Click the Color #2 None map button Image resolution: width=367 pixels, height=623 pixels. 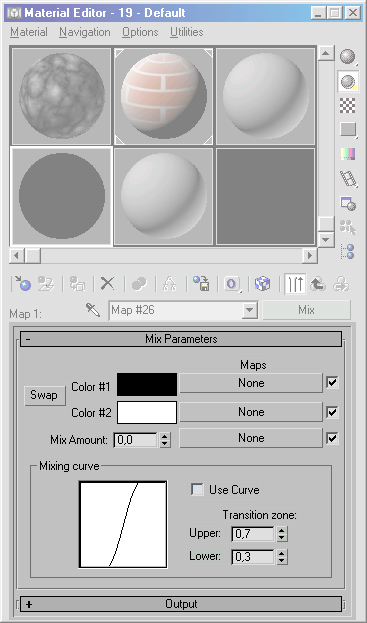point(251,412)
